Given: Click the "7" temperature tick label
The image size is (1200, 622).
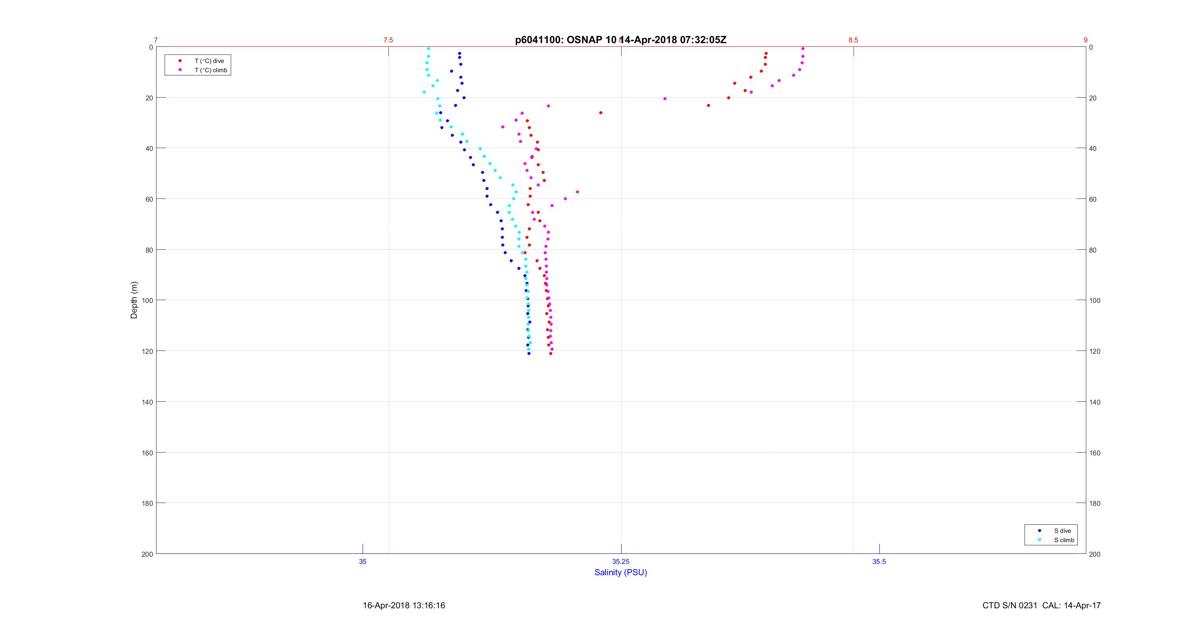Looking at the screenshot, I should pos(156,40).
